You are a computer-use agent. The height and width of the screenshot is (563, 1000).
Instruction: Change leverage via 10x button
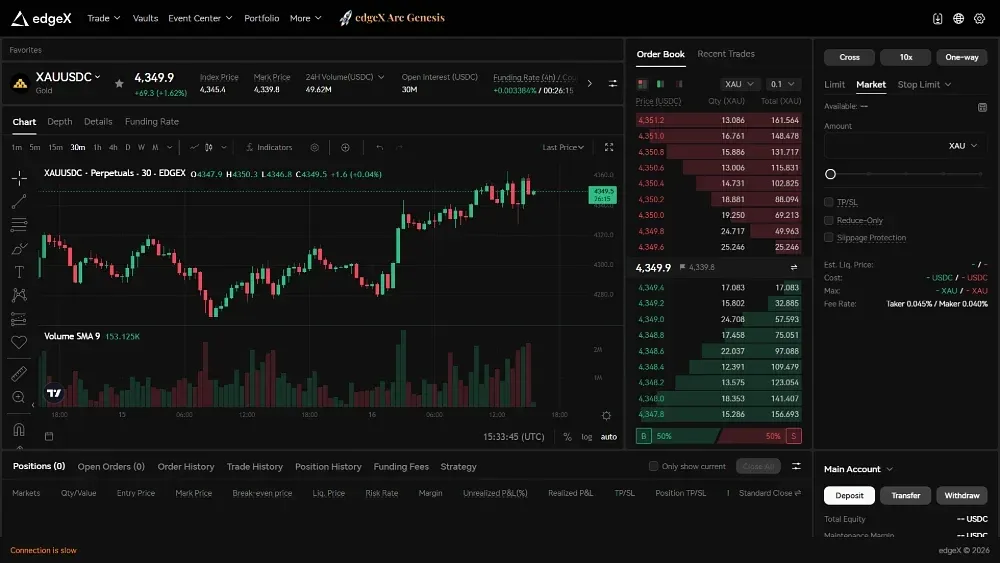[x=906, y=57]
